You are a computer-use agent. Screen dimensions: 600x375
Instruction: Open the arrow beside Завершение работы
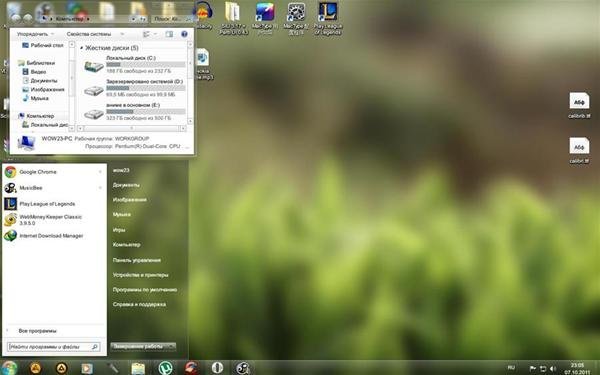171,347
